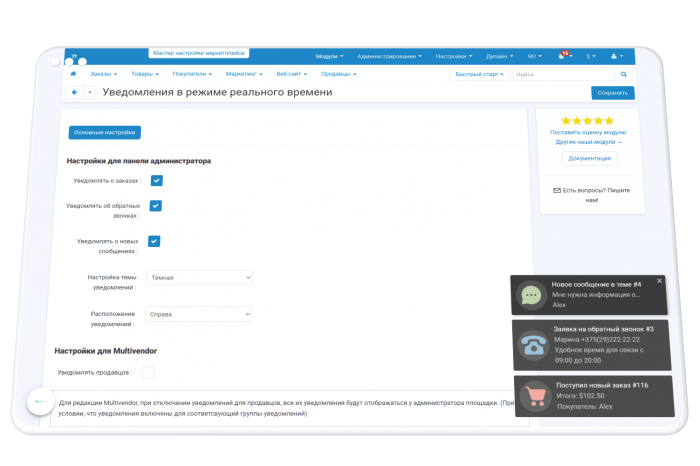Click Документация button
Image resolution: width=700 pixels, height=466 pixels.
(x=589, y=158)
